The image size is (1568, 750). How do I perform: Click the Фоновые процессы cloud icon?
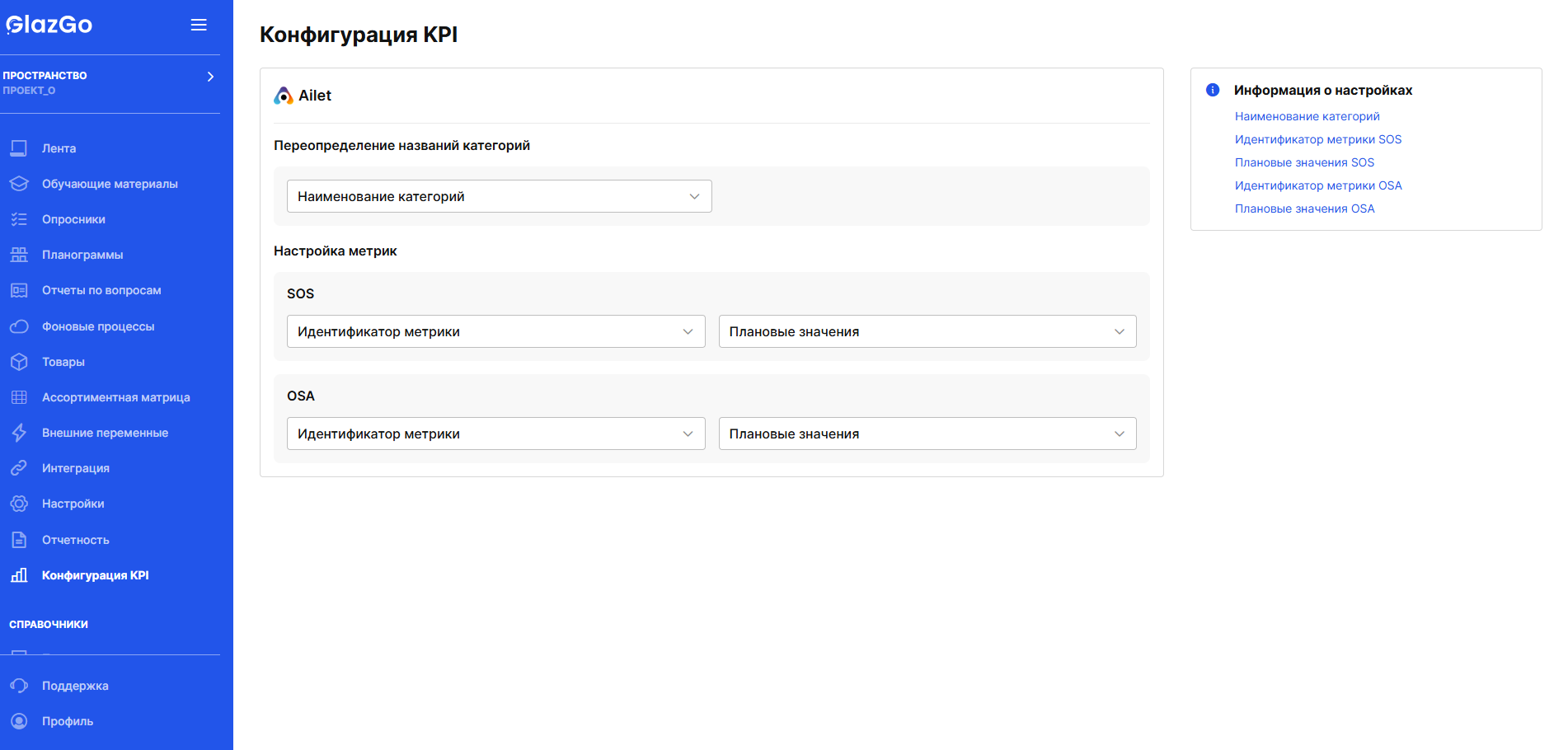(19, 326)
